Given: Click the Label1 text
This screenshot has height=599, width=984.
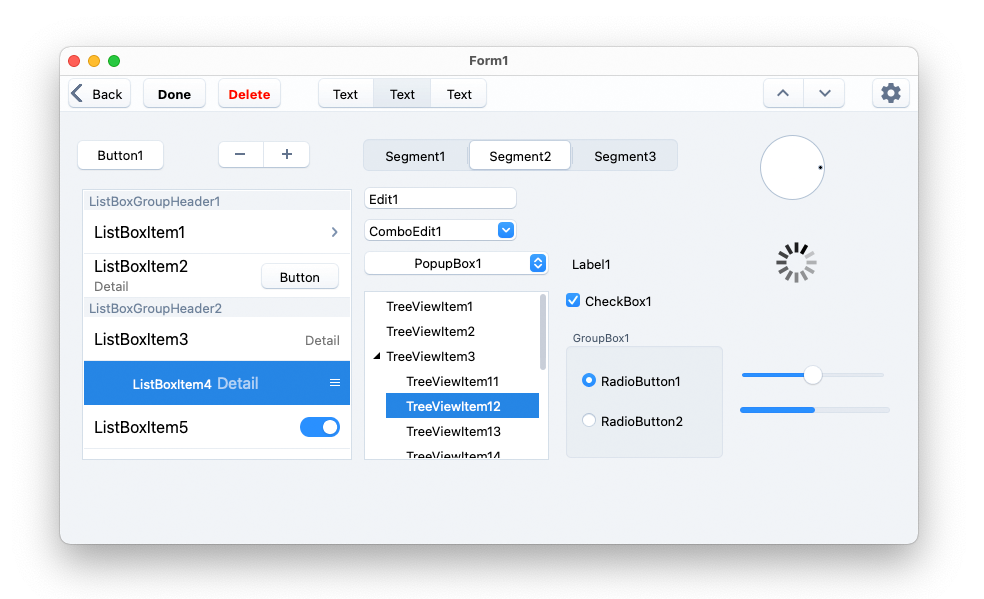Looking at the screenshot, I should [591, 264].
